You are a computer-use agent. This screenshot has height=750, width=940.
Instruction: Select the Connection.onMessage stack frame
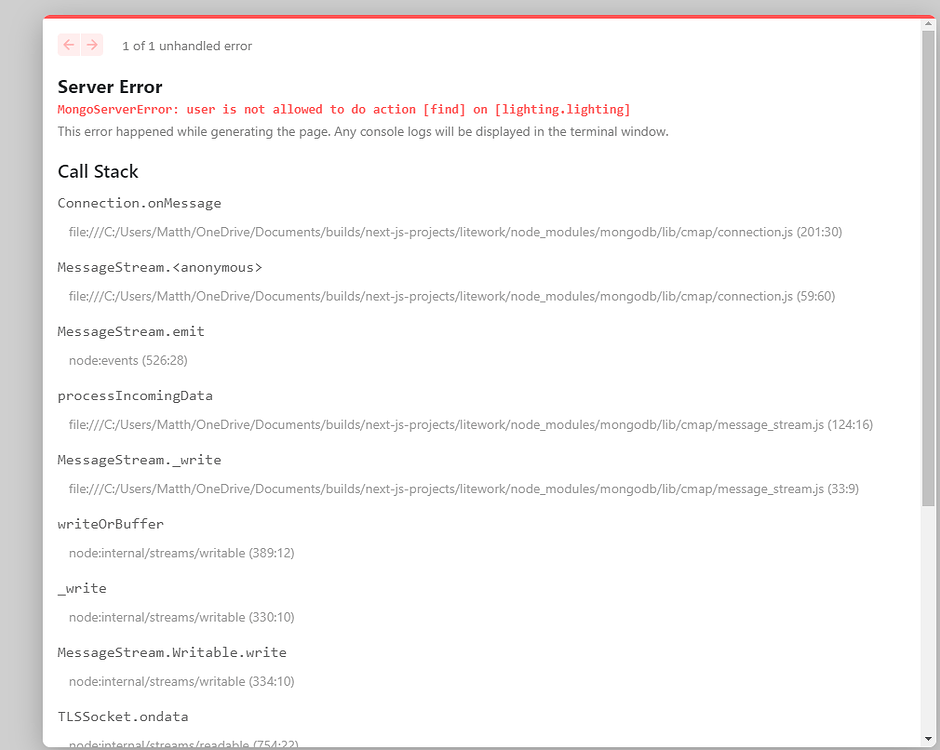139,203
